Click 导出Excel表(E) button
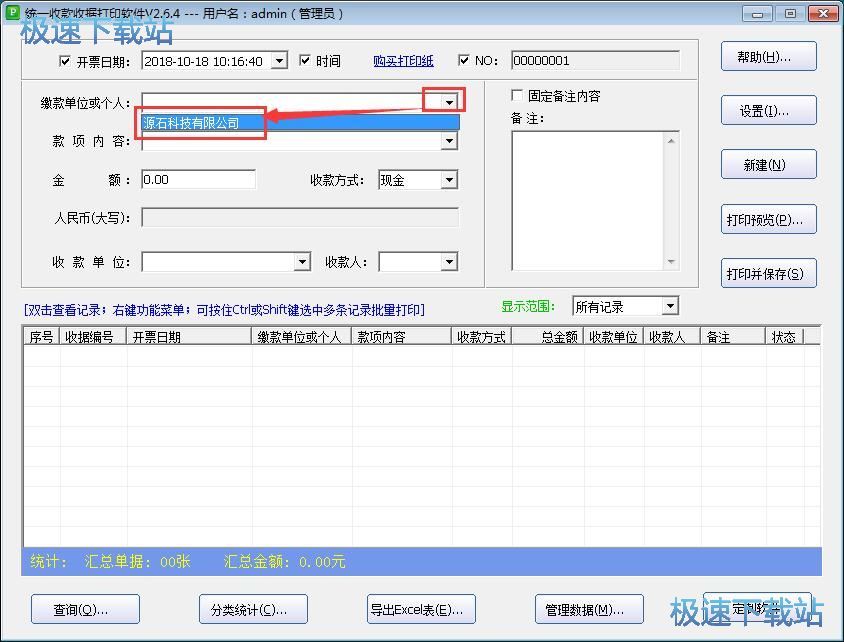Viewport: 844px width, 642px height. (x=421, y=609)
